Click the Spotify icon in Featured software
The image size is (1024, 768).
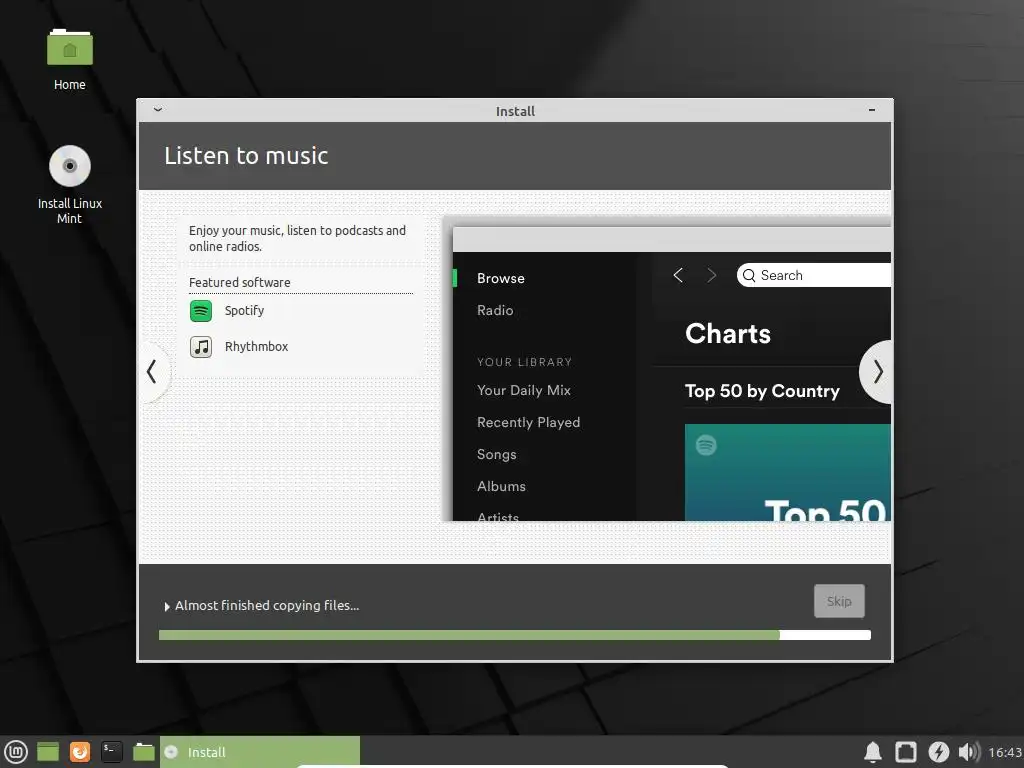tap(201, 311)
